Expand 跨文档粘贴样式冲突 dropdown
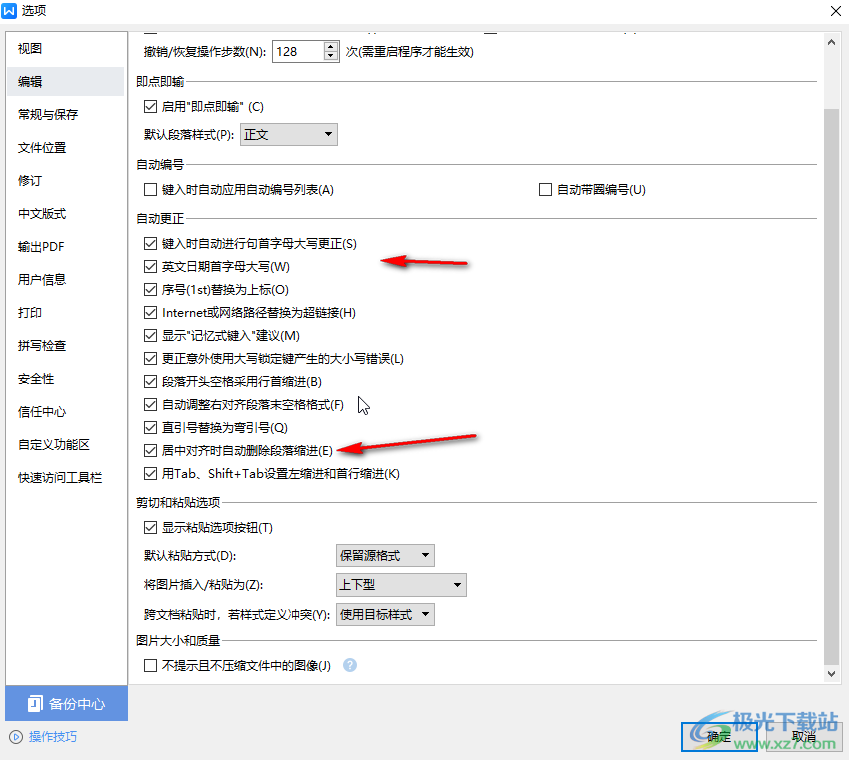The height and width of the screenshot is (760, 849). coord(385,615)
